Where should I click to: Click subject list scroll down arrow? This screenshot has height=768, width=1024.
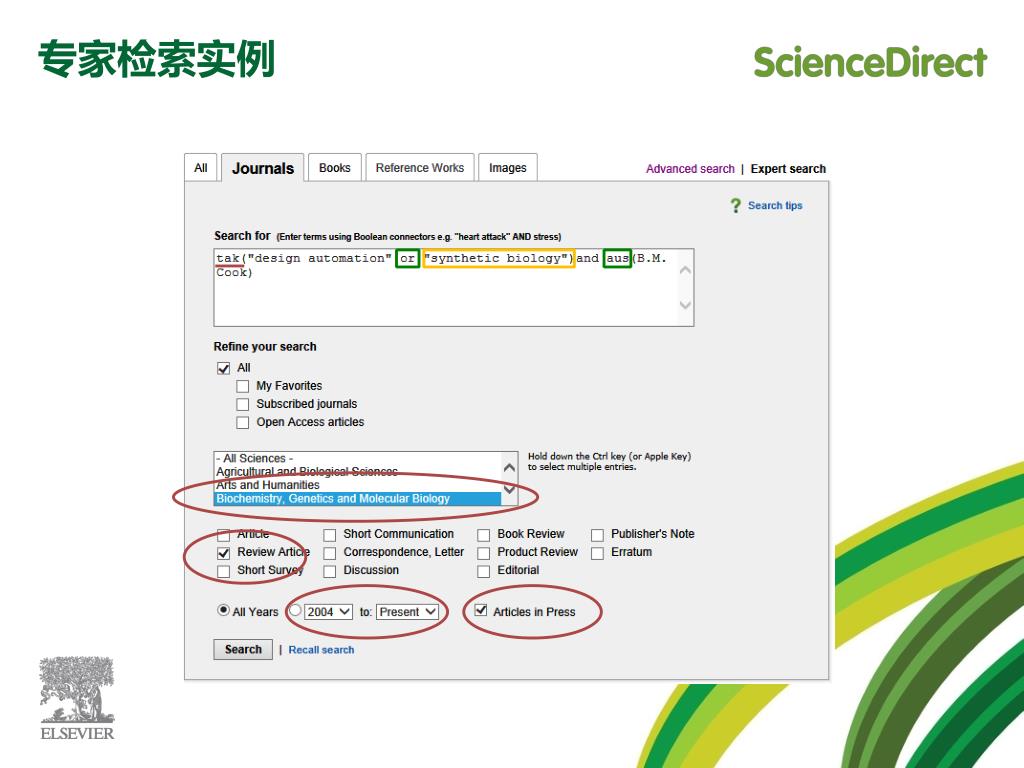pyautogui.click(x=509, y=489)
